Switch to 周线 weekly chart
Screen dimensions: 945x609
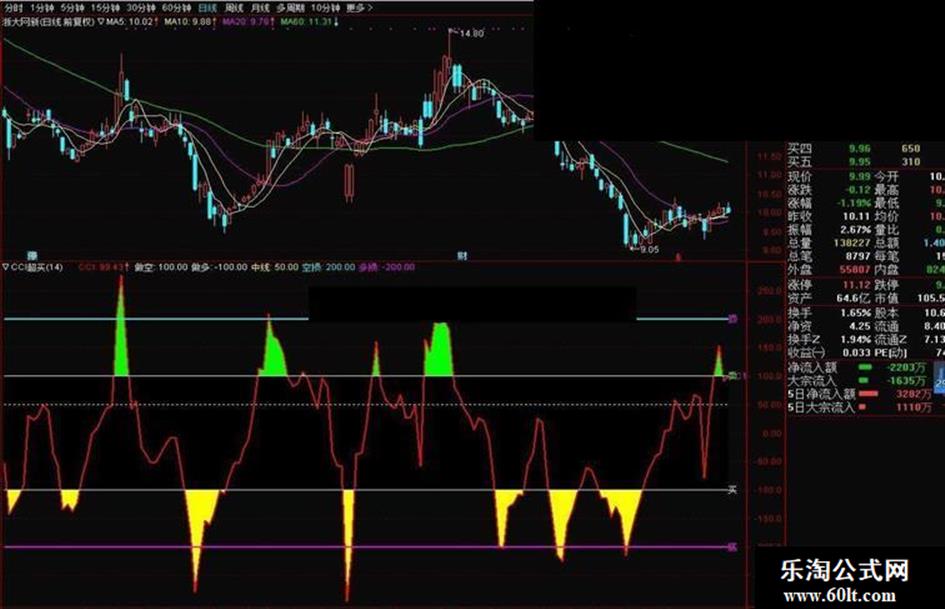point(234,8)
